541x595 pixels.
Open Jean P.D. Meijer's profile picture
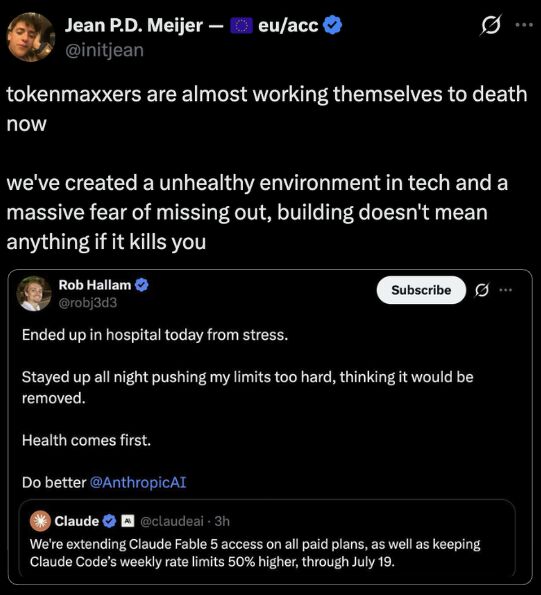tap(31, 37)
